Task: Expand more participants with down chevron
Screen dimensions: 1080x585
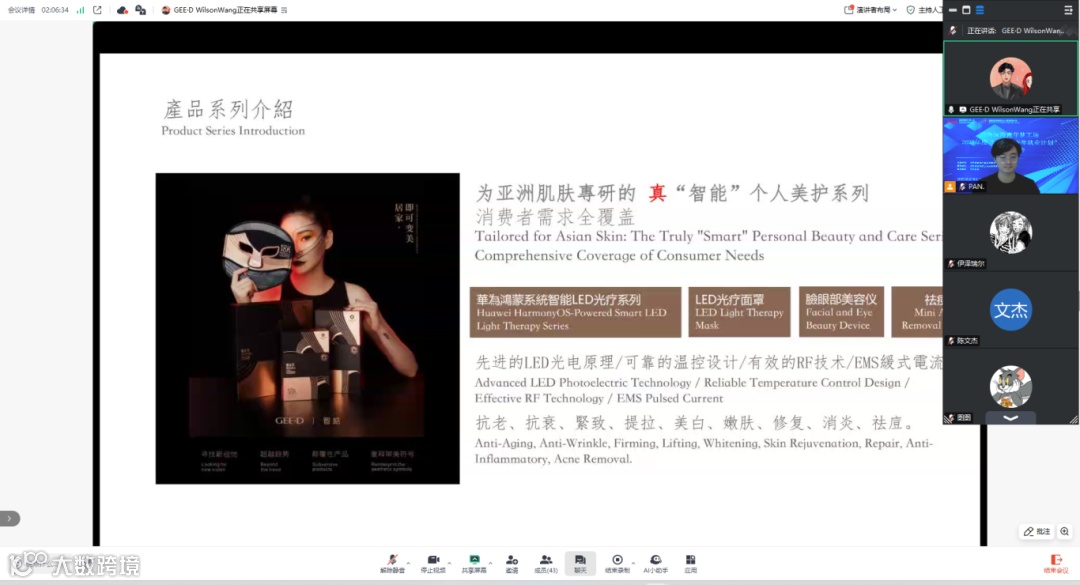Action: click(x=1010, y=418)
